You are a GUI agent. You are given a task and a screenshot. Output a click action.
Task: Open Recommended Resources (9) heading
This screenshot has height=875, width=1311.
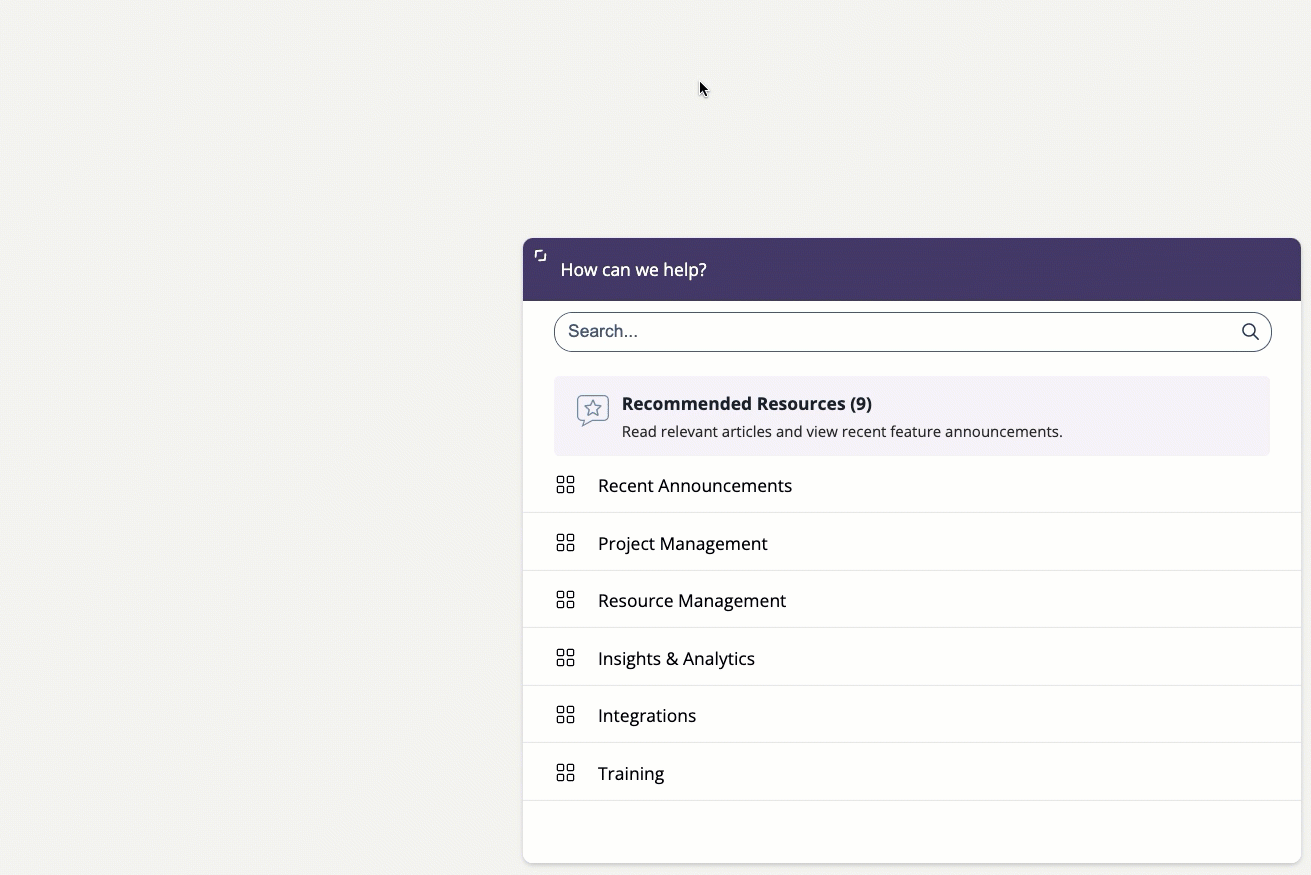point(747,404)
